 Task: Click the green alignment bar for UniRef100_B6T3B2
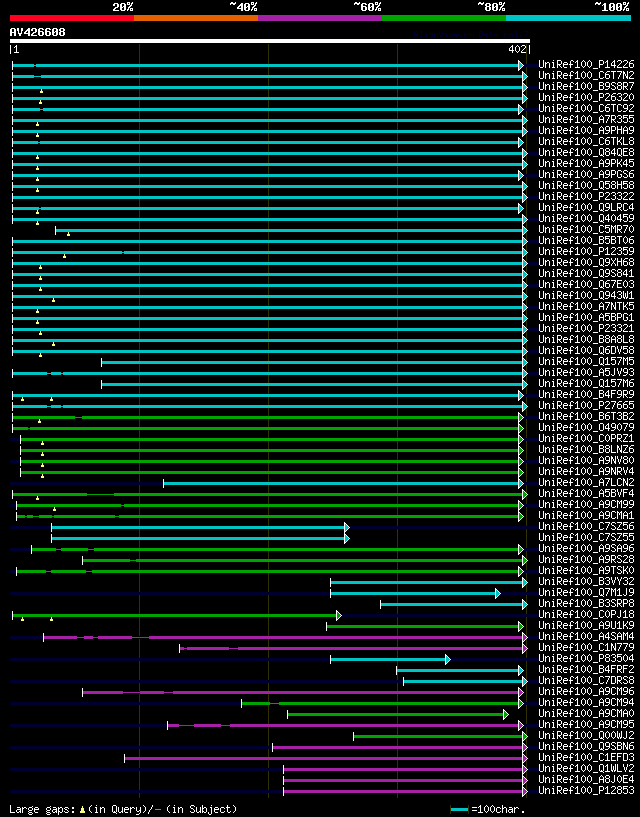pyautogui.click(x=268, y=417)
